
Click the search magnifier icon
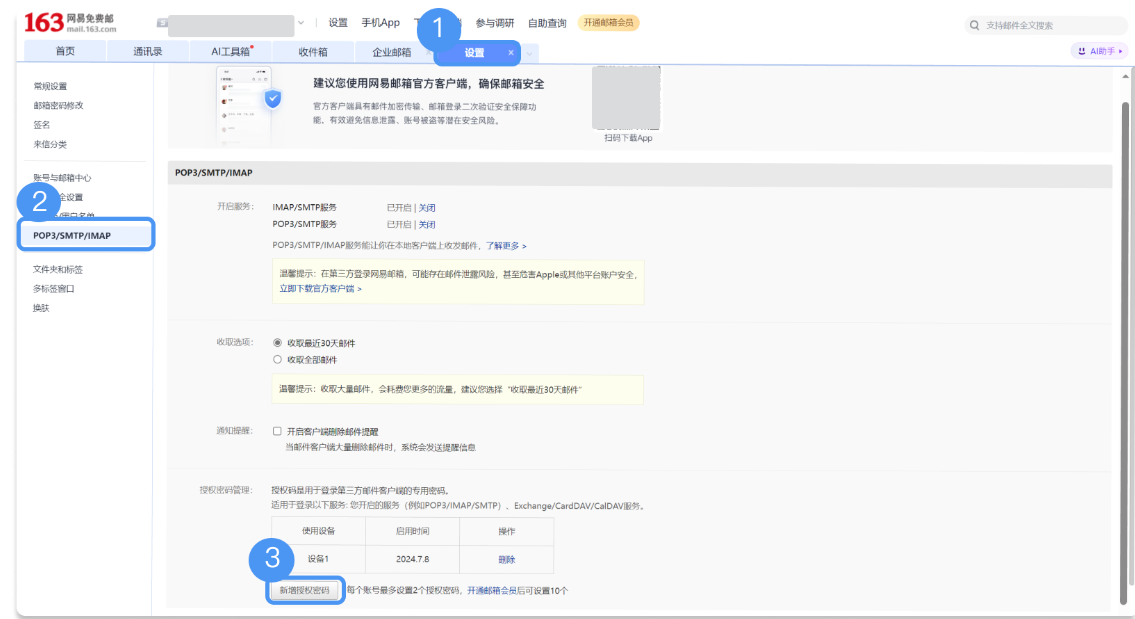coord(973,24)
